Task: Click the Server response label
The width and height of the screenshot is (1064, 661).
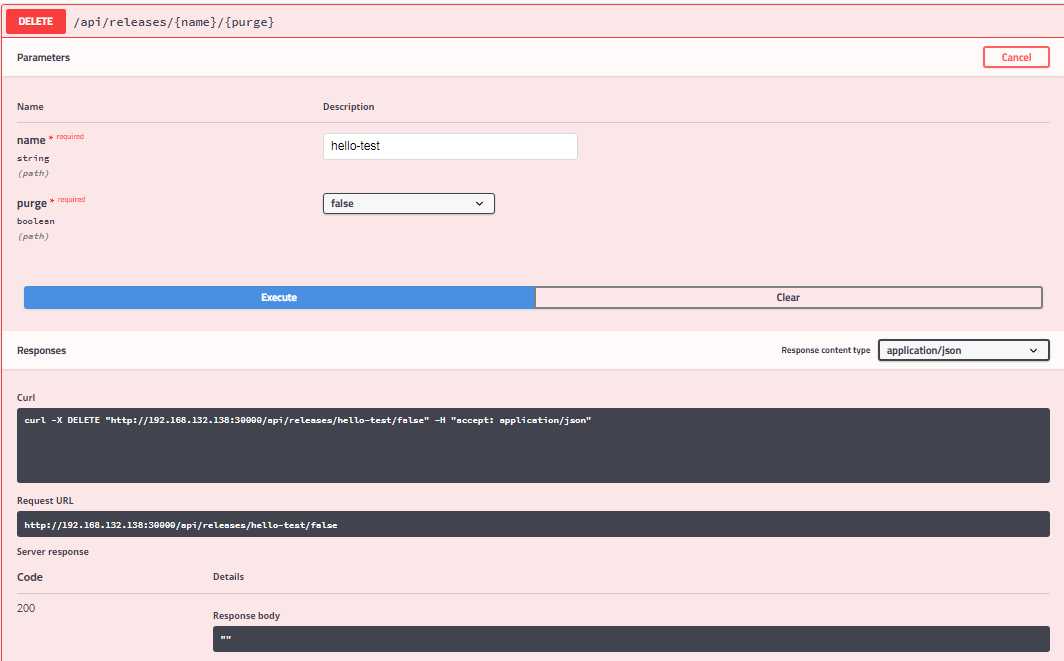Action: click(53, 552)
